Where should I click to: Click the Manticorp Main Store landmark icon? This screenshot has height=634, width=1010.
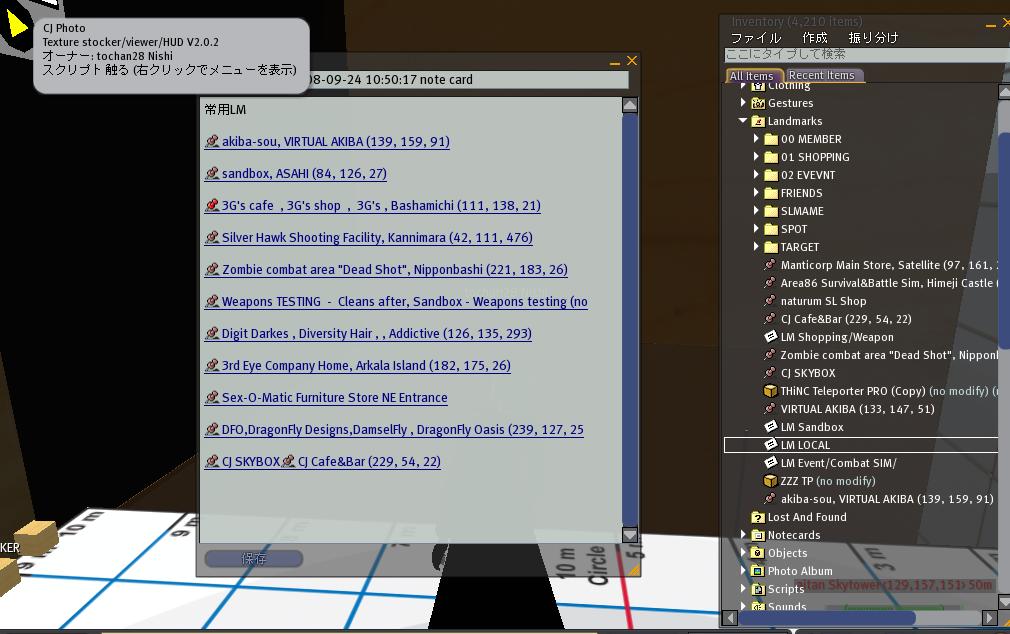tap(770, 265)
